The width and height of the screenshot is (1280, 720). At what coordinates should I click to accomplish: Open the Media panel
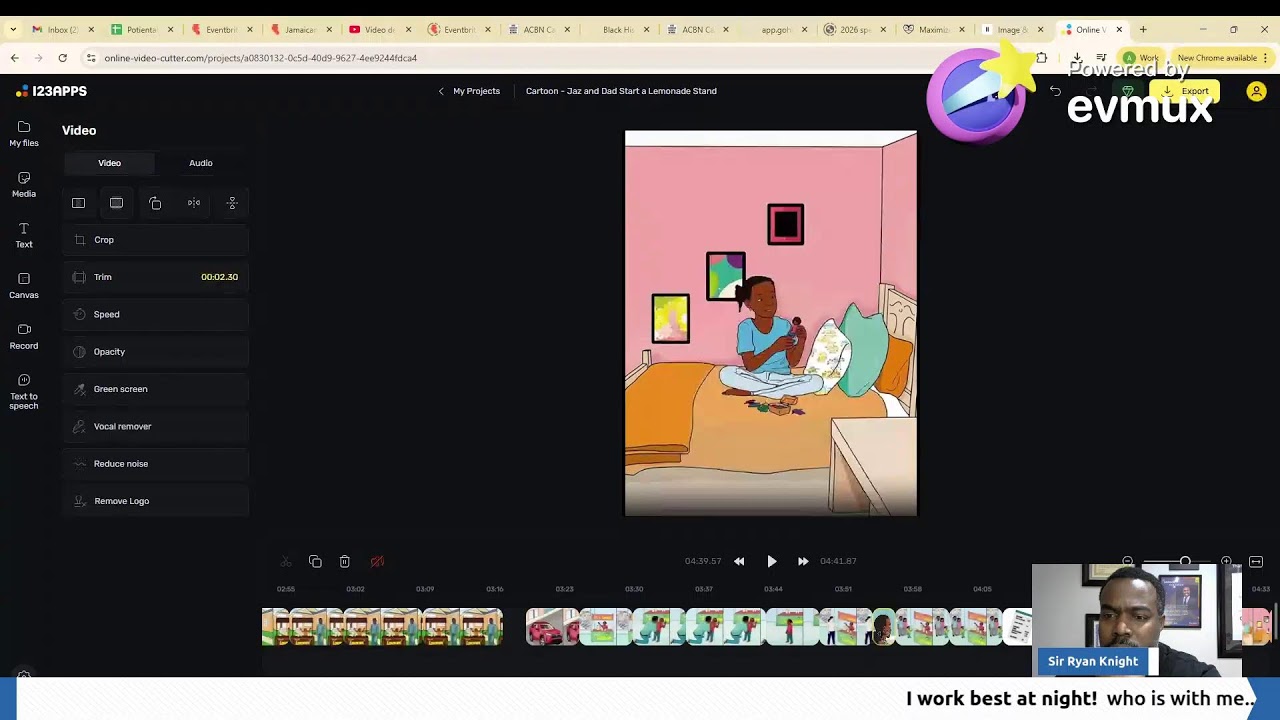24,184
